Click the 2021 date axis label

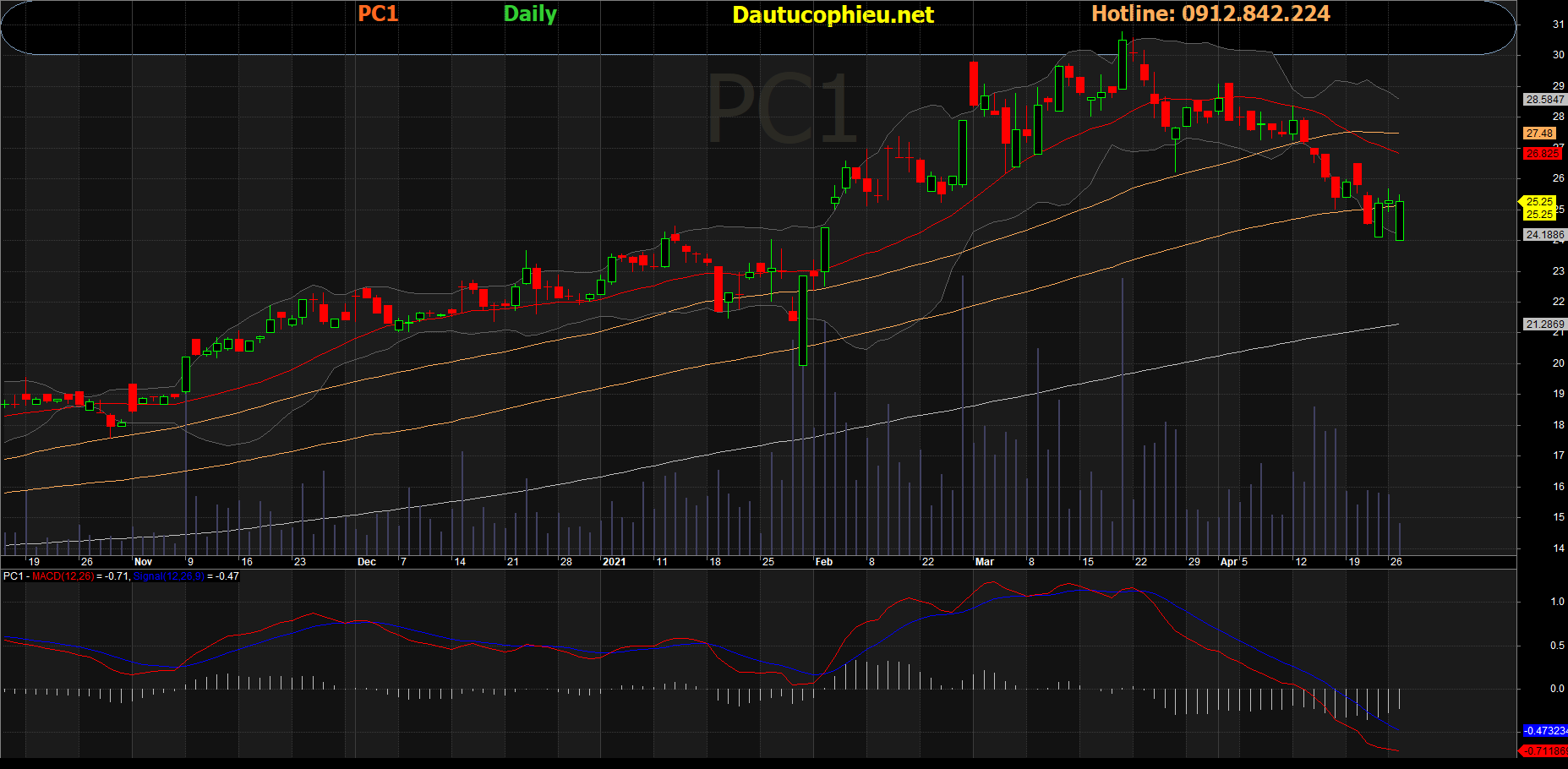coord(614,562)
